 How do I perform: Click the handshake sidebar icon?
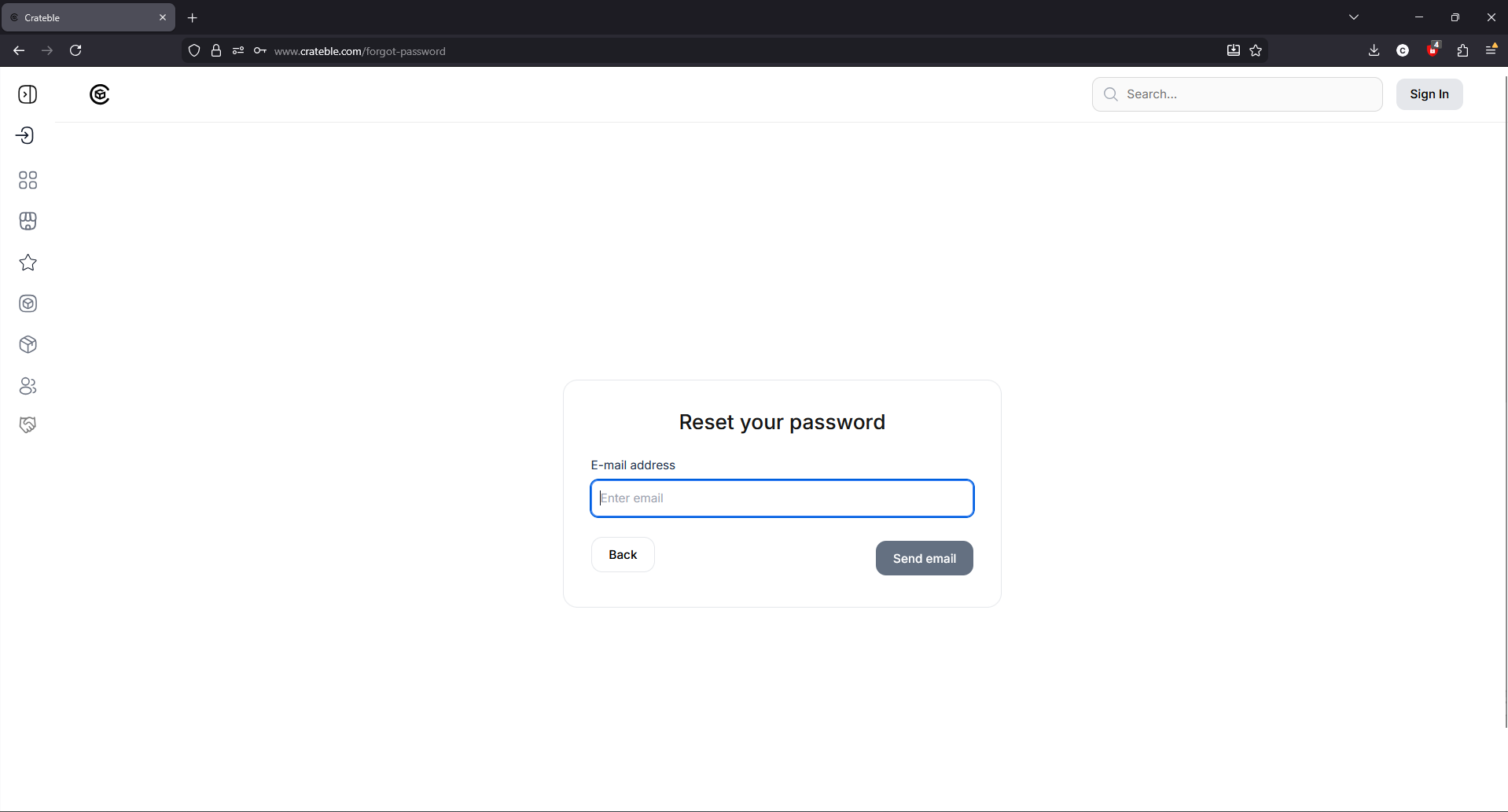click(x=28, y=425)
